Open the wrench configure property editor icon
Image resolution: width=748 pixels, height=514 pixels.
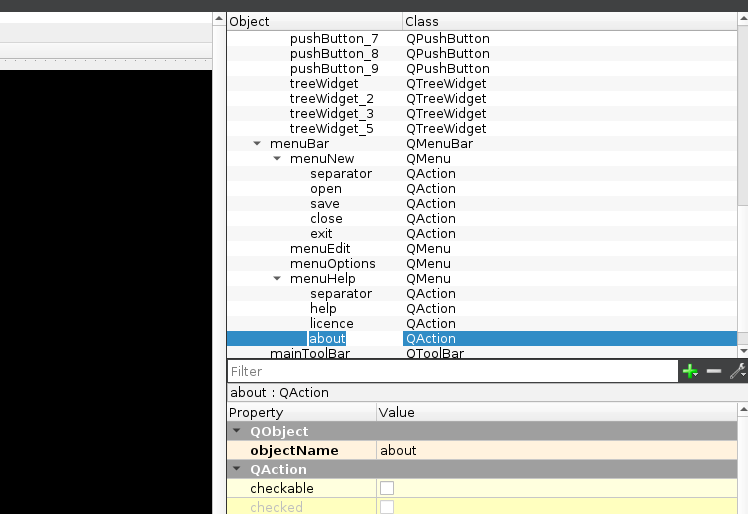pos(738,371)
